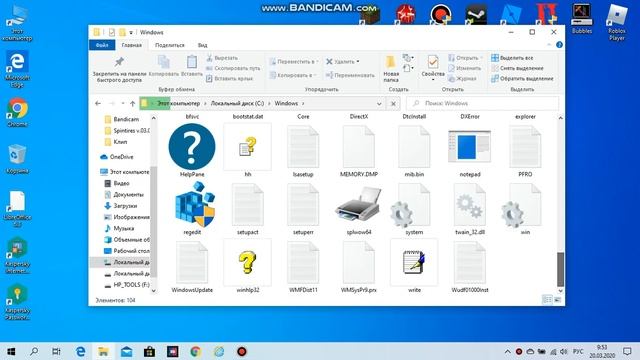Select the Wudf01000Inst file
Screen dimensions: 640x360
click(469, 262)
